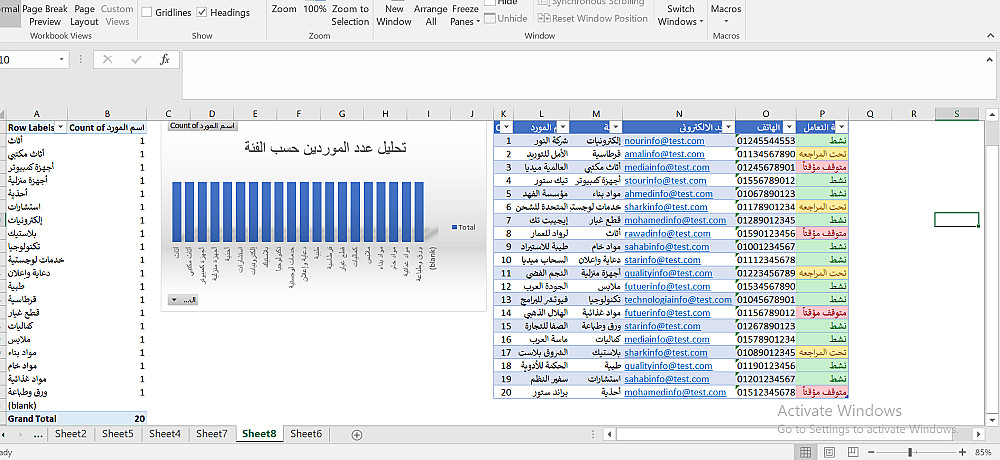1000x460 pixels.
Task: Open Switch Windows dropdown
Action: click(x=680, y=15)
